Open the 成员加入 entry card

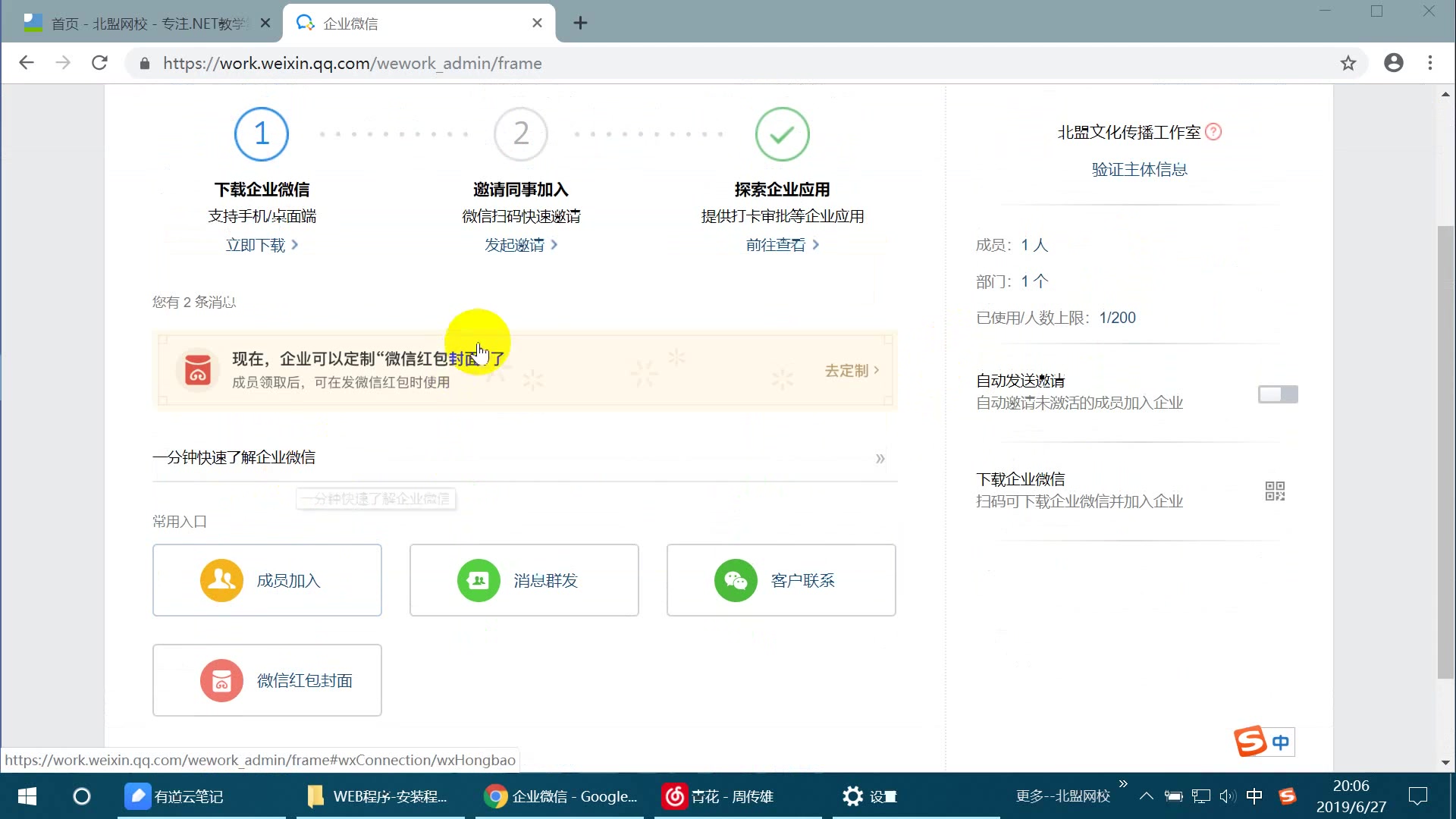point(267,580)
